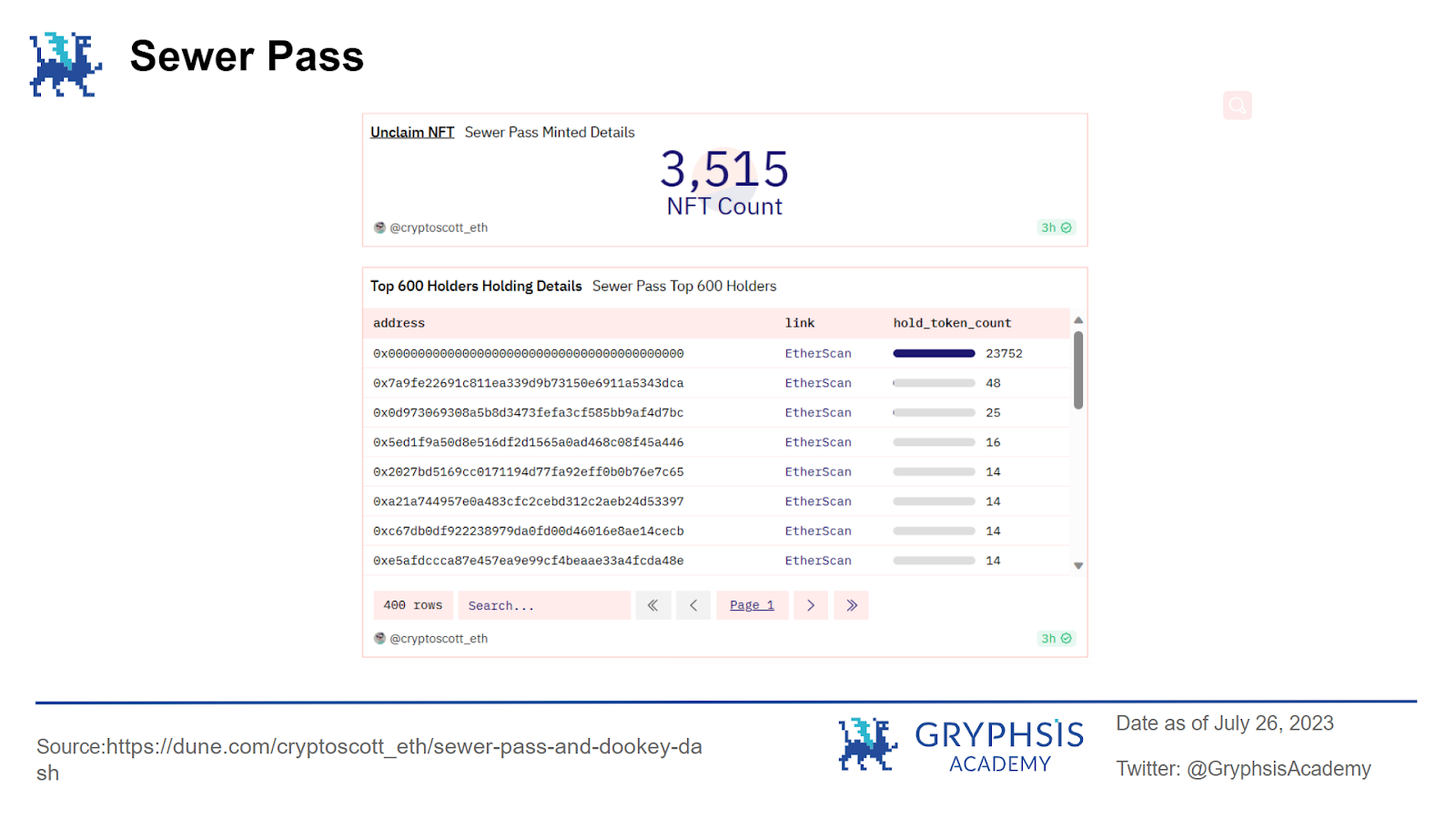Click the Sewer Pass slide title

(x=247, y=56)
